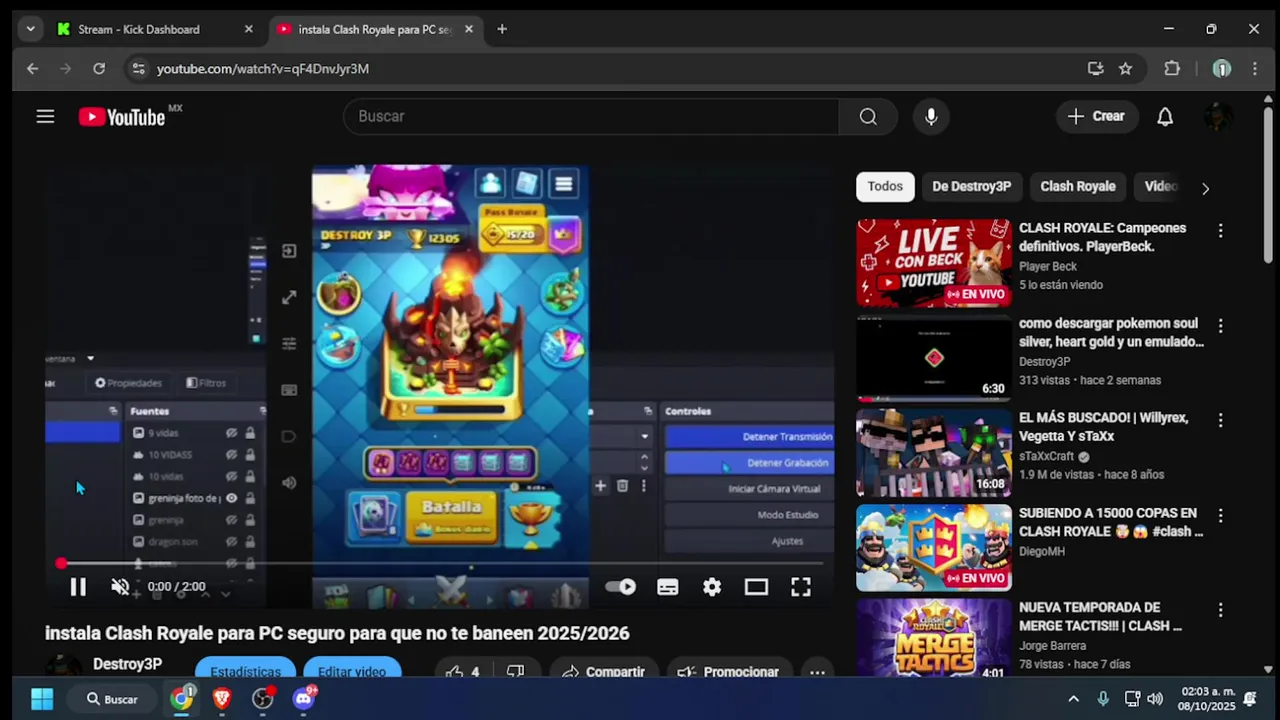Open options for EL MÁS BUSCADO video
Viewport: 1280px width, 720px height.
(1220, 421)
